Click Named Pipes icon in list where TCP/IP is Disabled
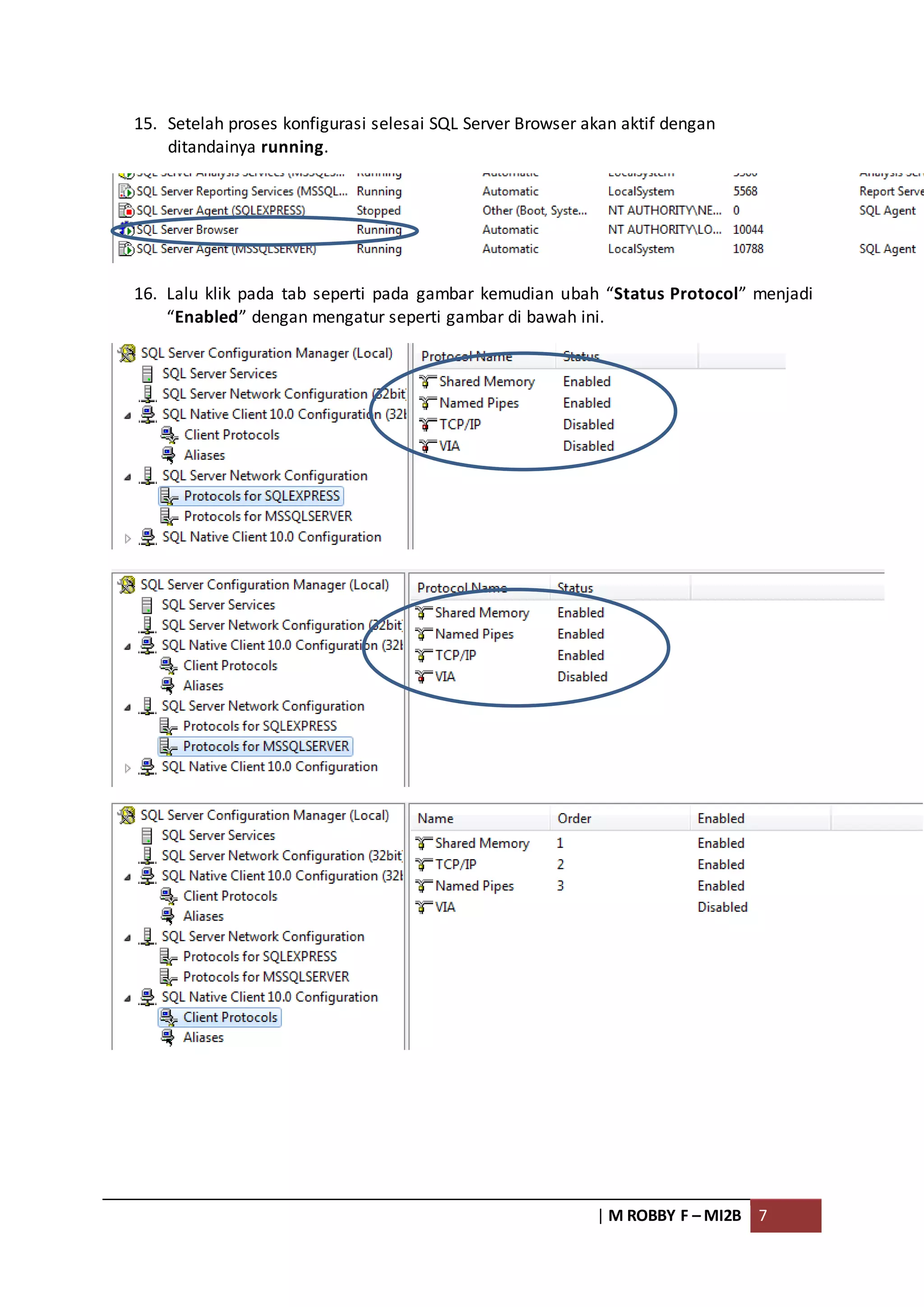The width and height of the screenshot is (924, 1307). point(428,403)
